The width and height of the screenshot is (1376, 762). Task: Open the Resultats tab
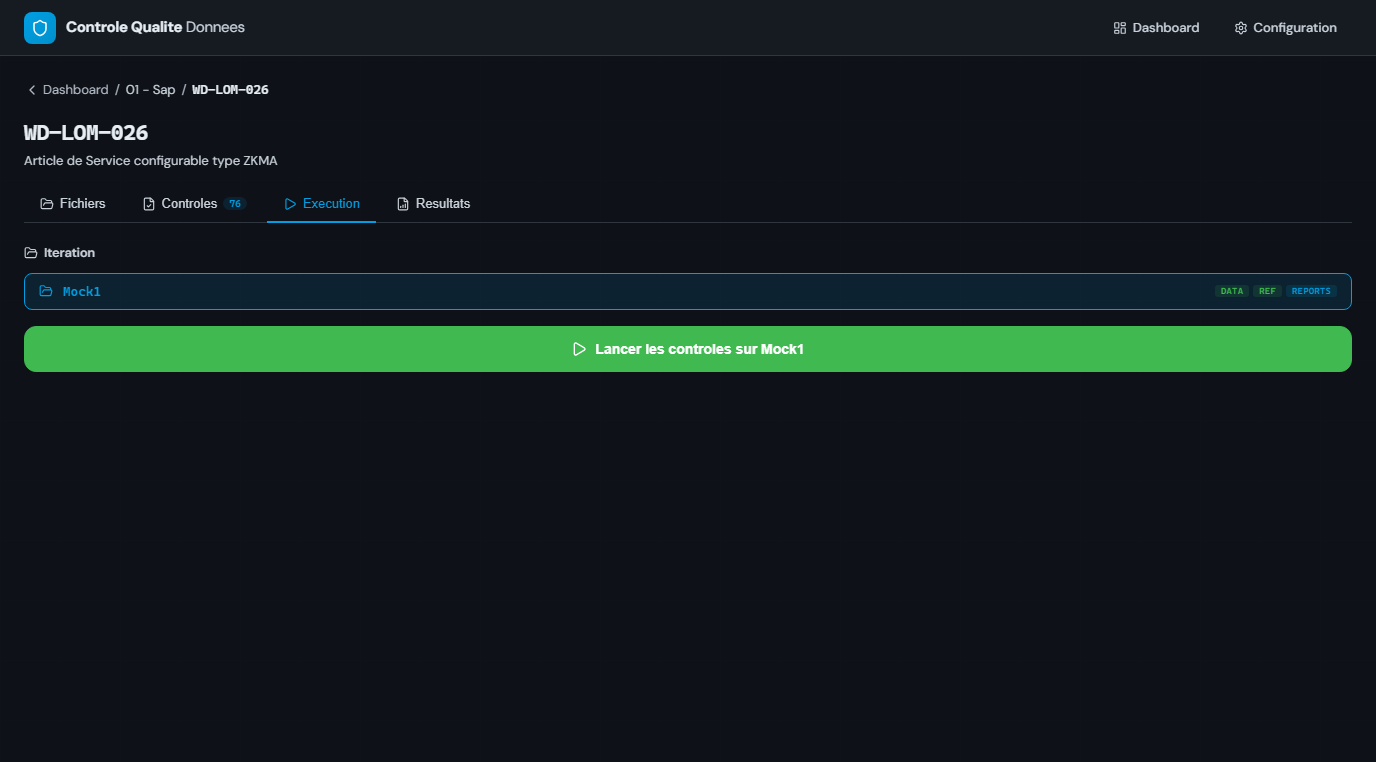[433, 204]
